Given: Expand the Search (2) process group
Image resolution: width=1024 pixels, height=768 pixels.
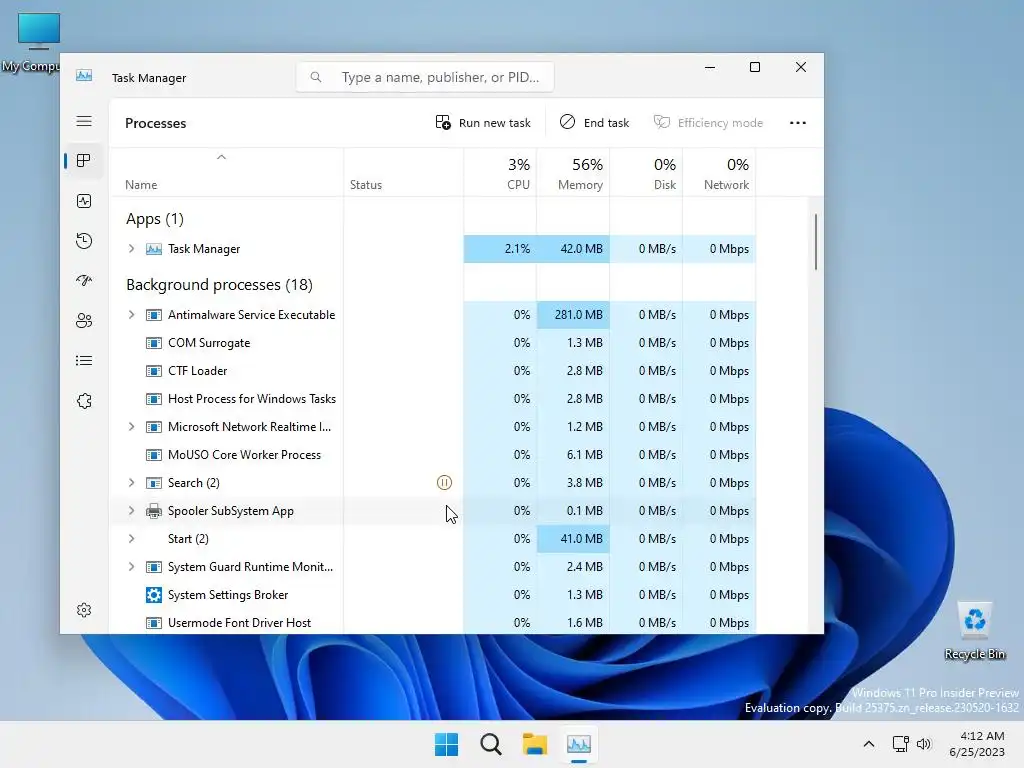Looking at the screenshot, I should click(x=131, y=483).
